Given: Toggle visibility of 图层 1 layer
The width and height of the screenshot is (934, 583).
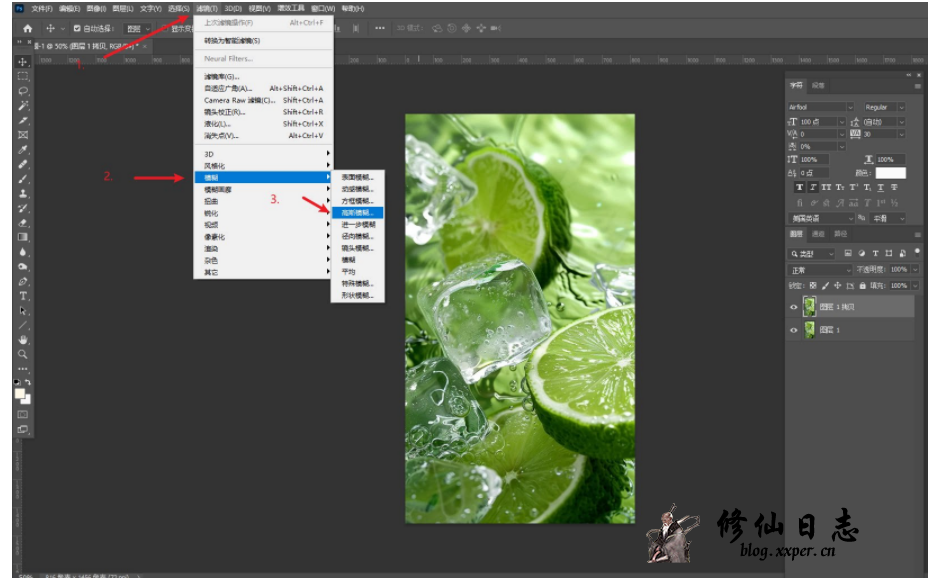Looking at the screenshot, I should pyautogui.click(x=795, y=330).
